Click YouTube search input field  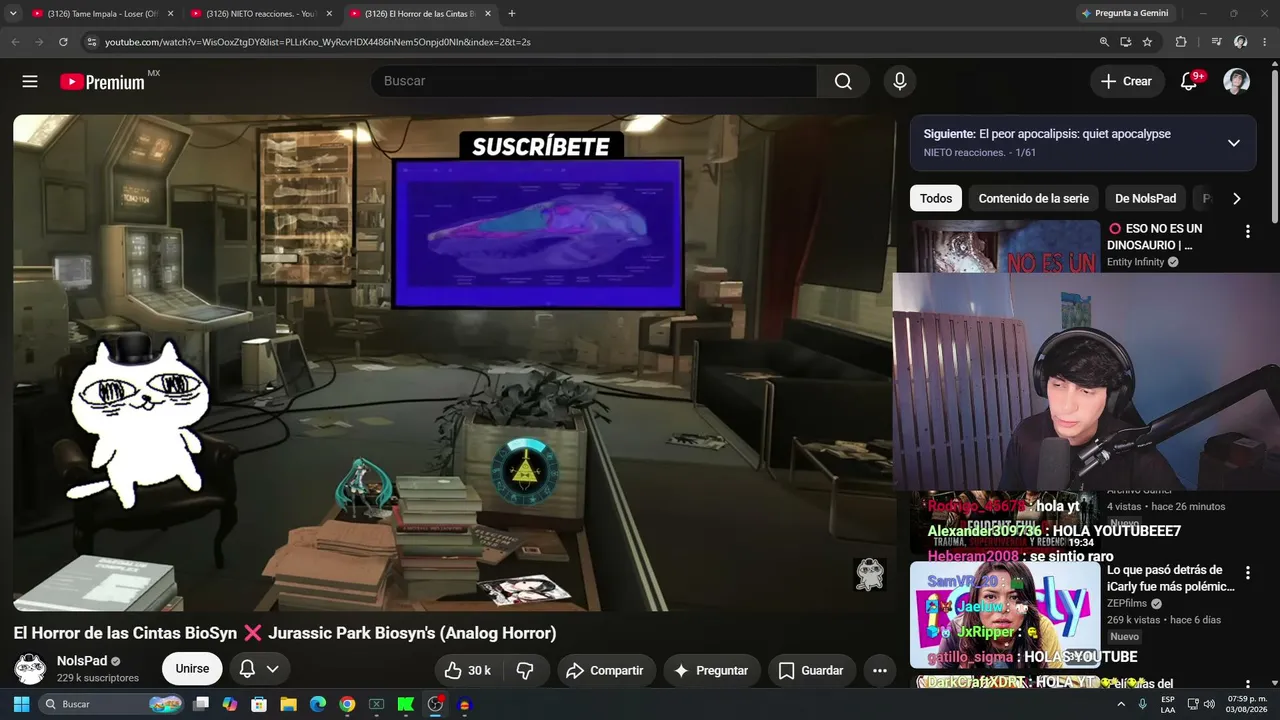coord(595,81)
